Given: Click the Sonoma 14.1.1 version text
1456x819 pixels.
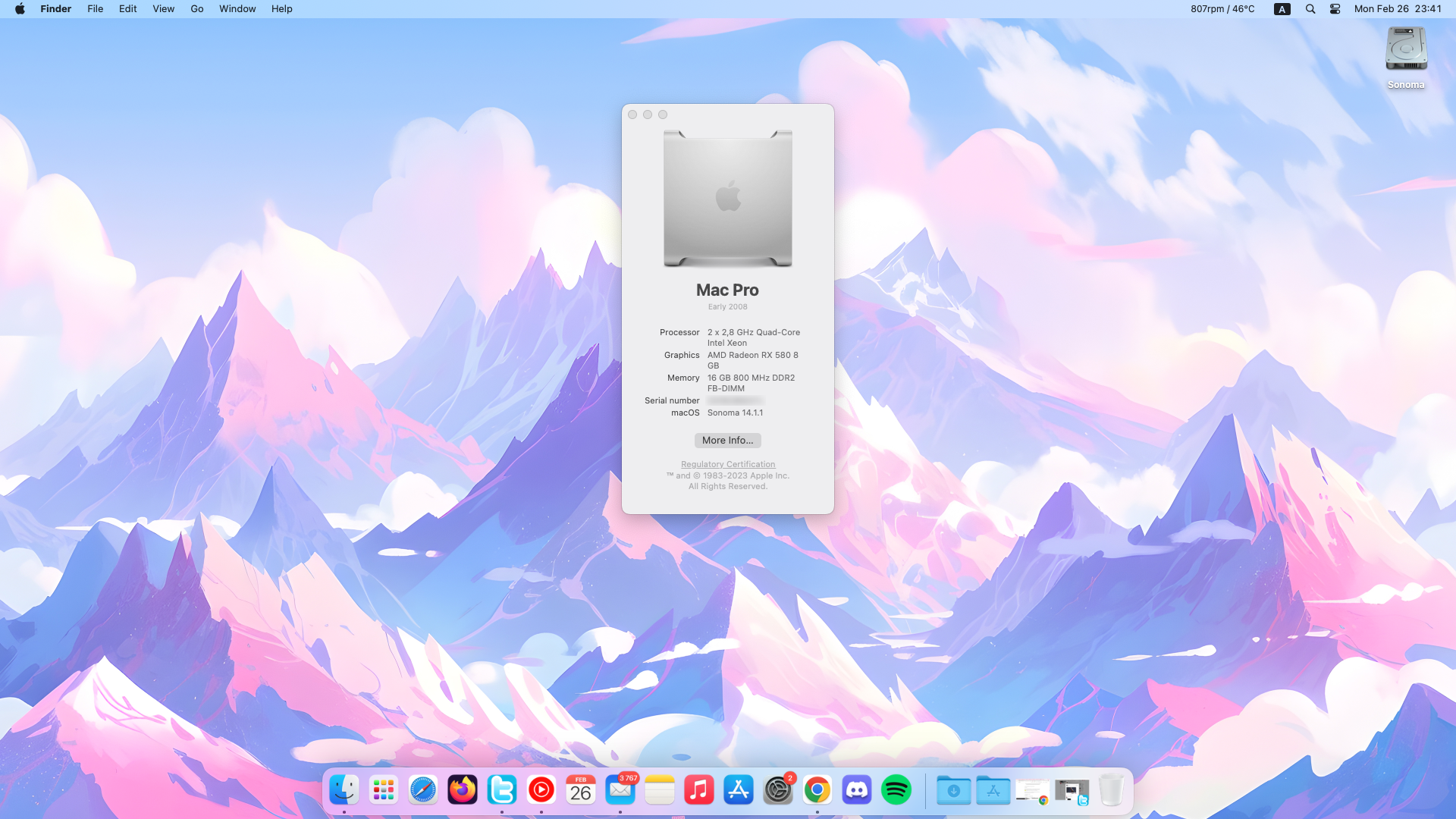Looking at the screenshot, I should coord(735,413).
